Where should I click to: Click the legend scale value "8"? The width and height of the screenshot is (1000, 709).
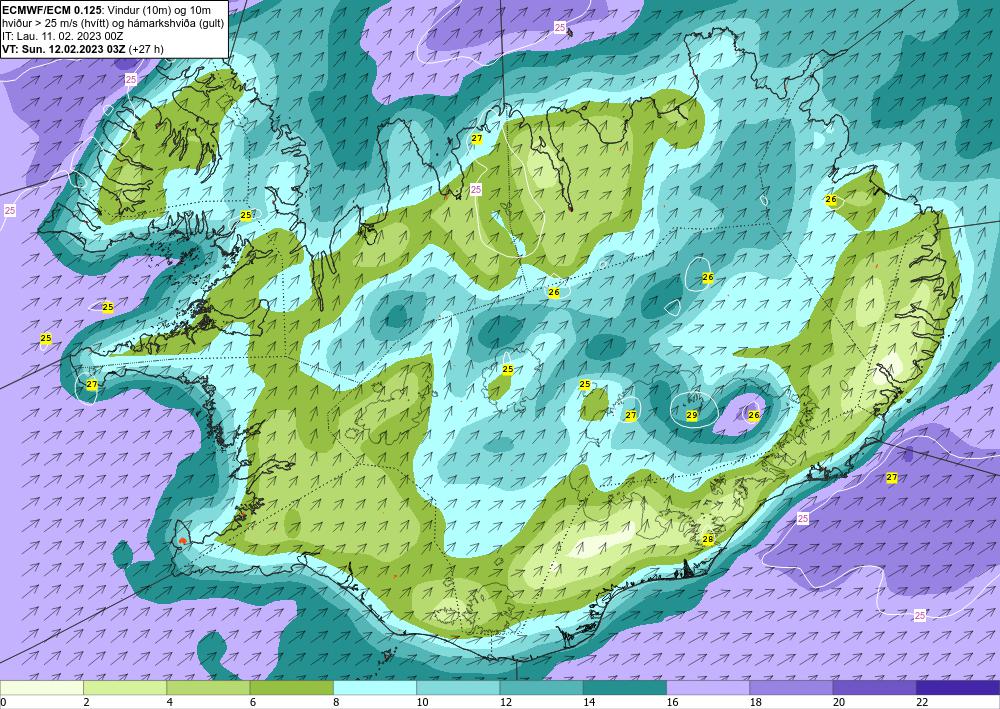coord(336,703)
